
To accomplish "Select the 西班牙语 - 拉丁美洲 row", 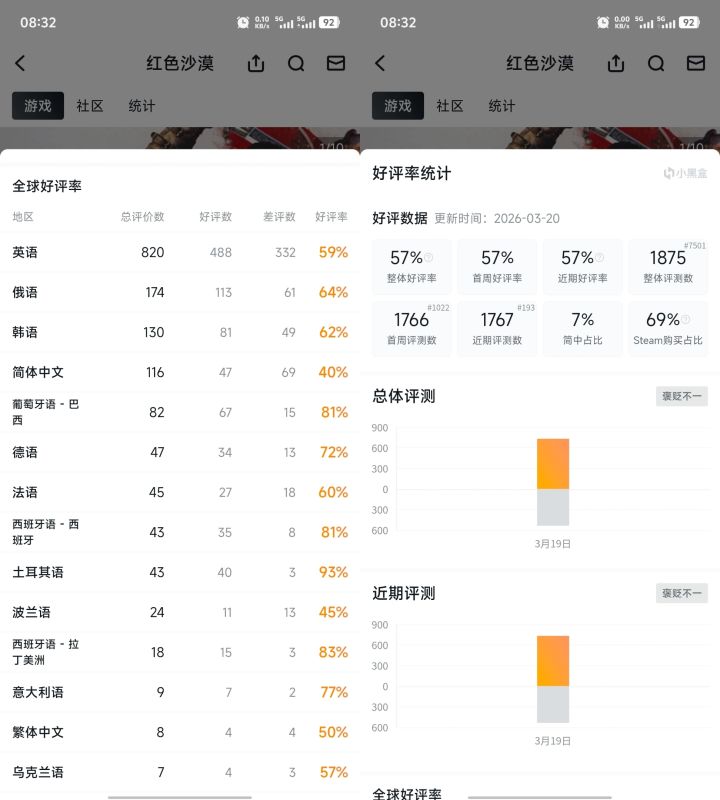I will (x=180, y=652).
